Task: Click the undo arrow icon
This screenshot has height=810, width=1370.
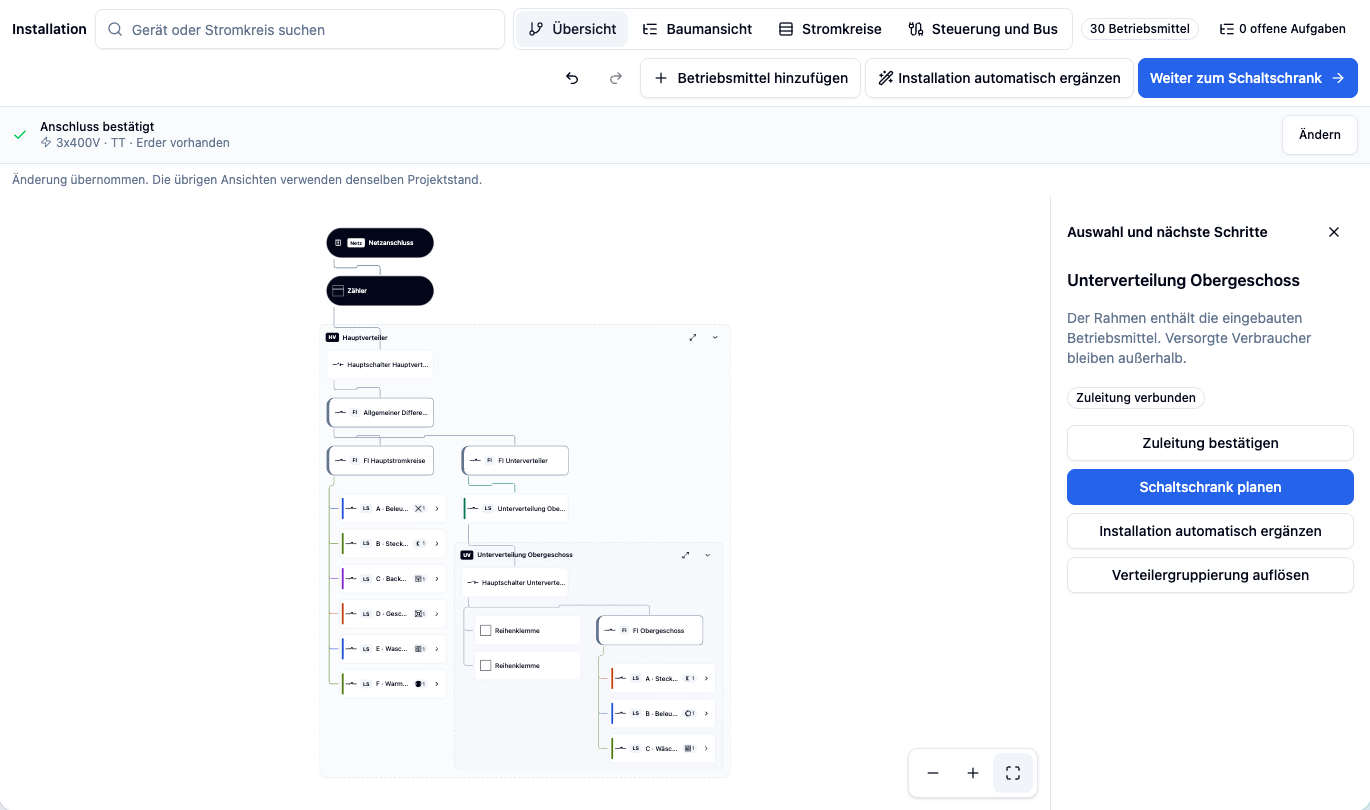Action: 572,78
